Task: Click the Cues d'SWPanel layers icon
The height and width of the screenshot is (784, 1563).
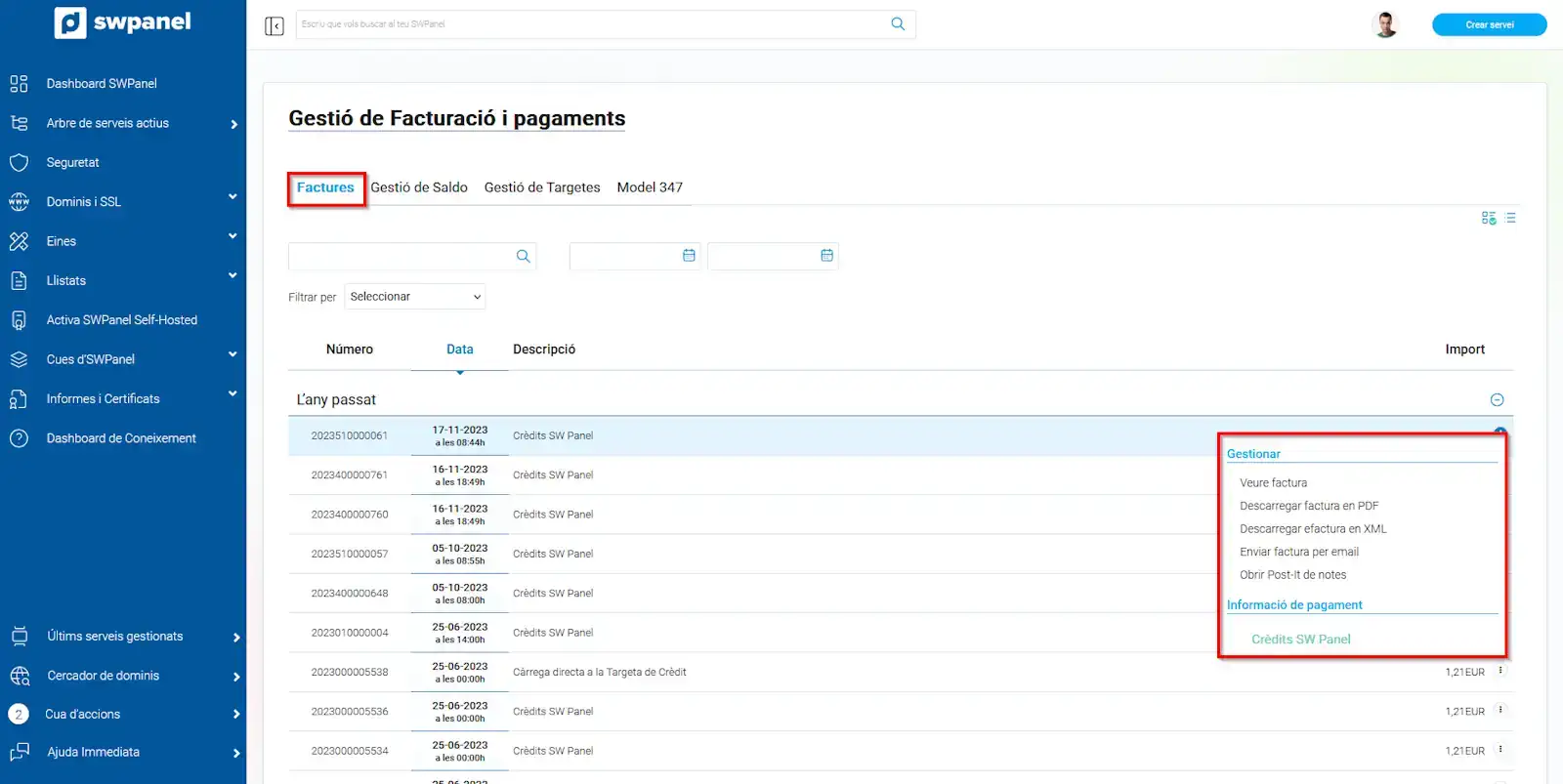Action: [x=19, y=359]
